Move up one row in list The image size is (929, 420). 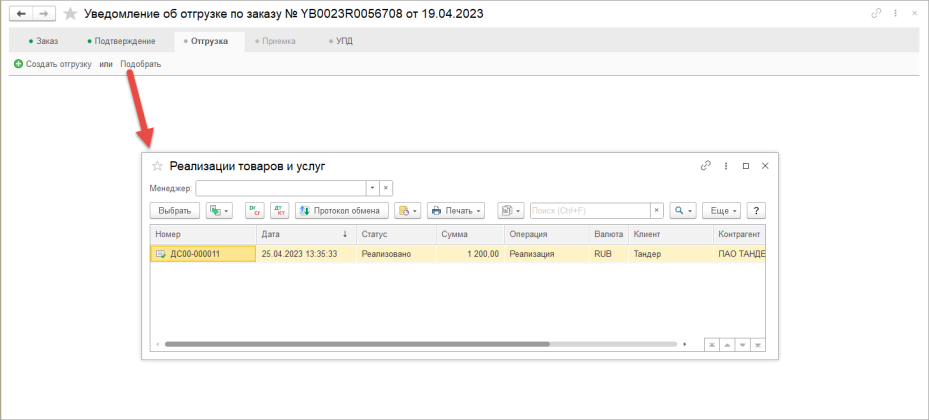tap(728, 345)
